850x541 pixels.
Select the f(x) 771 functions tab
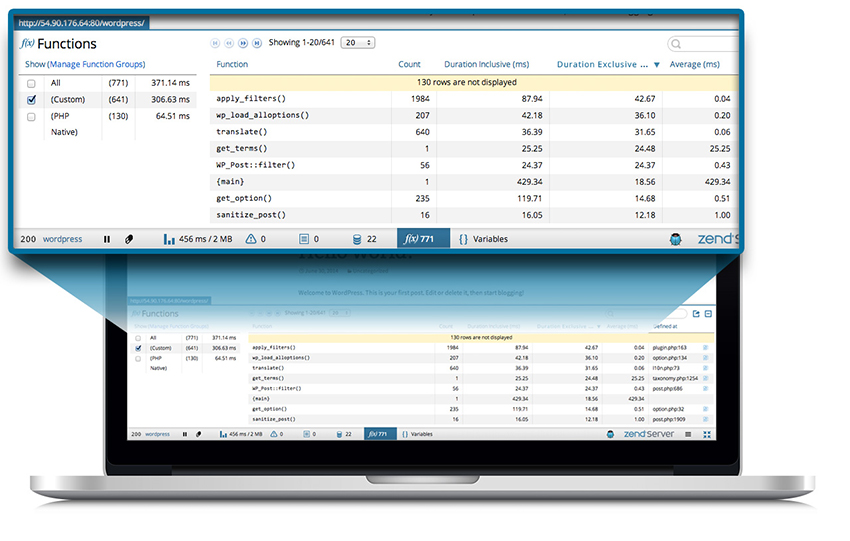417,240
